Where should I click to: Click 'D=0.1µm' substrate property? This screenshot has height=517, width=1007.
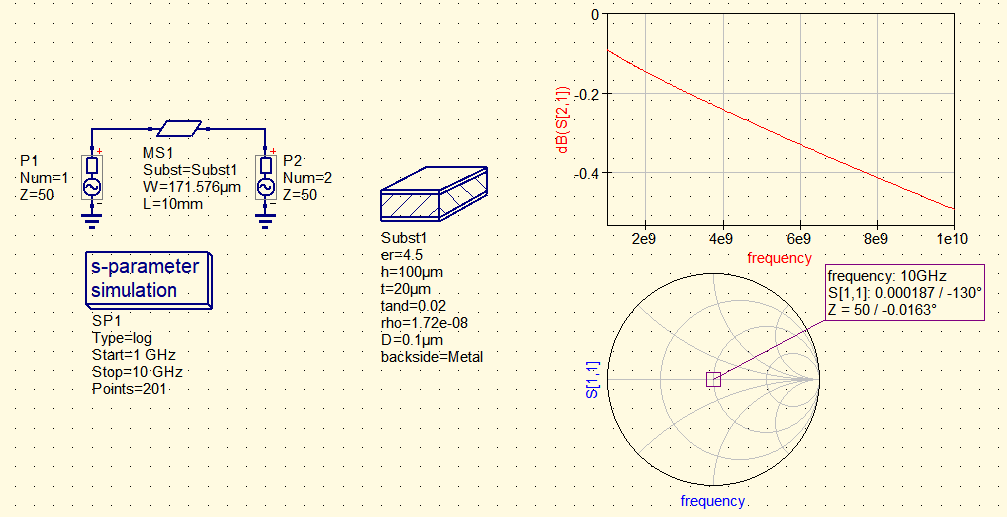tap(412, 340)
